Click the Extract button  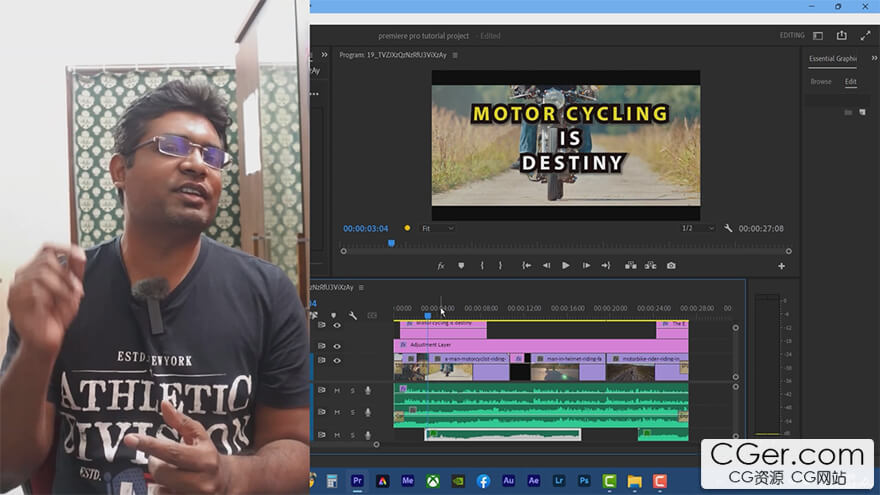650,266
